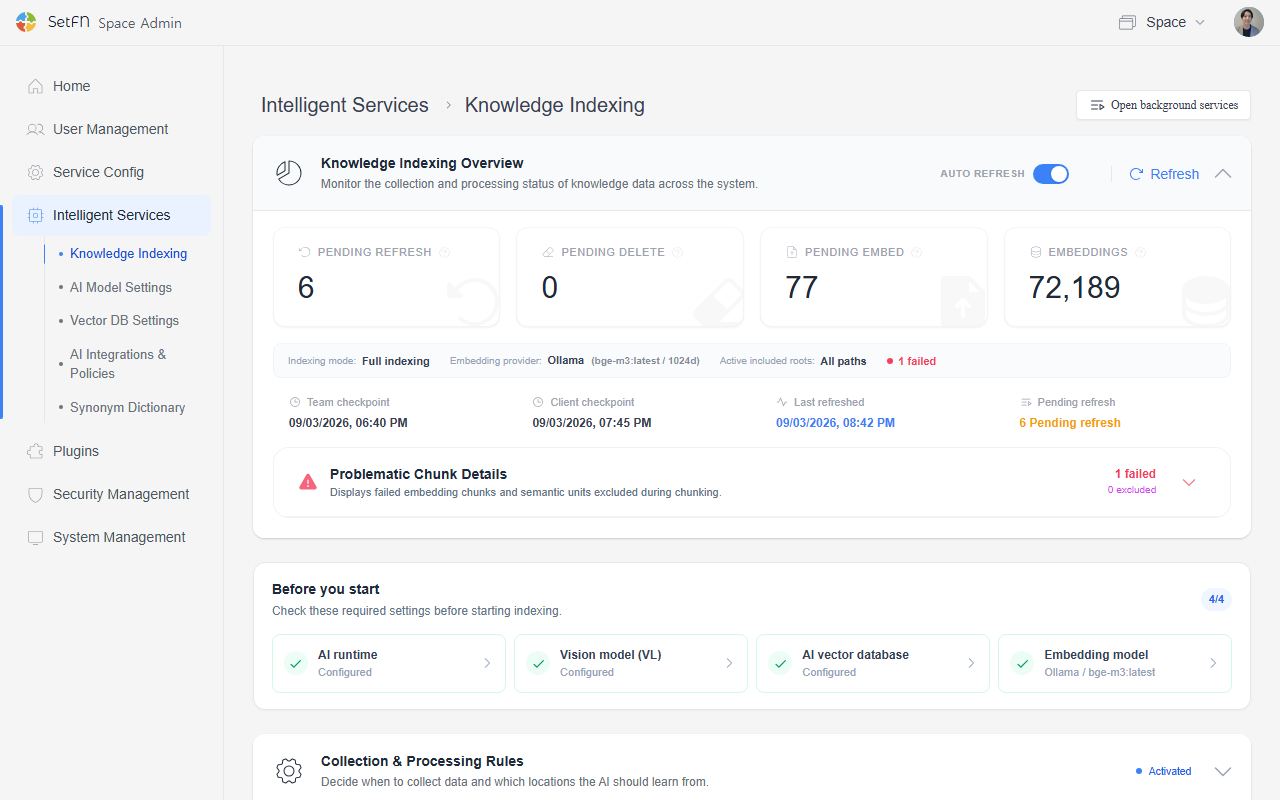Click the Intelligent Services chip icon
The width and height of the screenshot is (1280, 800).
click(x=36, y=215)
